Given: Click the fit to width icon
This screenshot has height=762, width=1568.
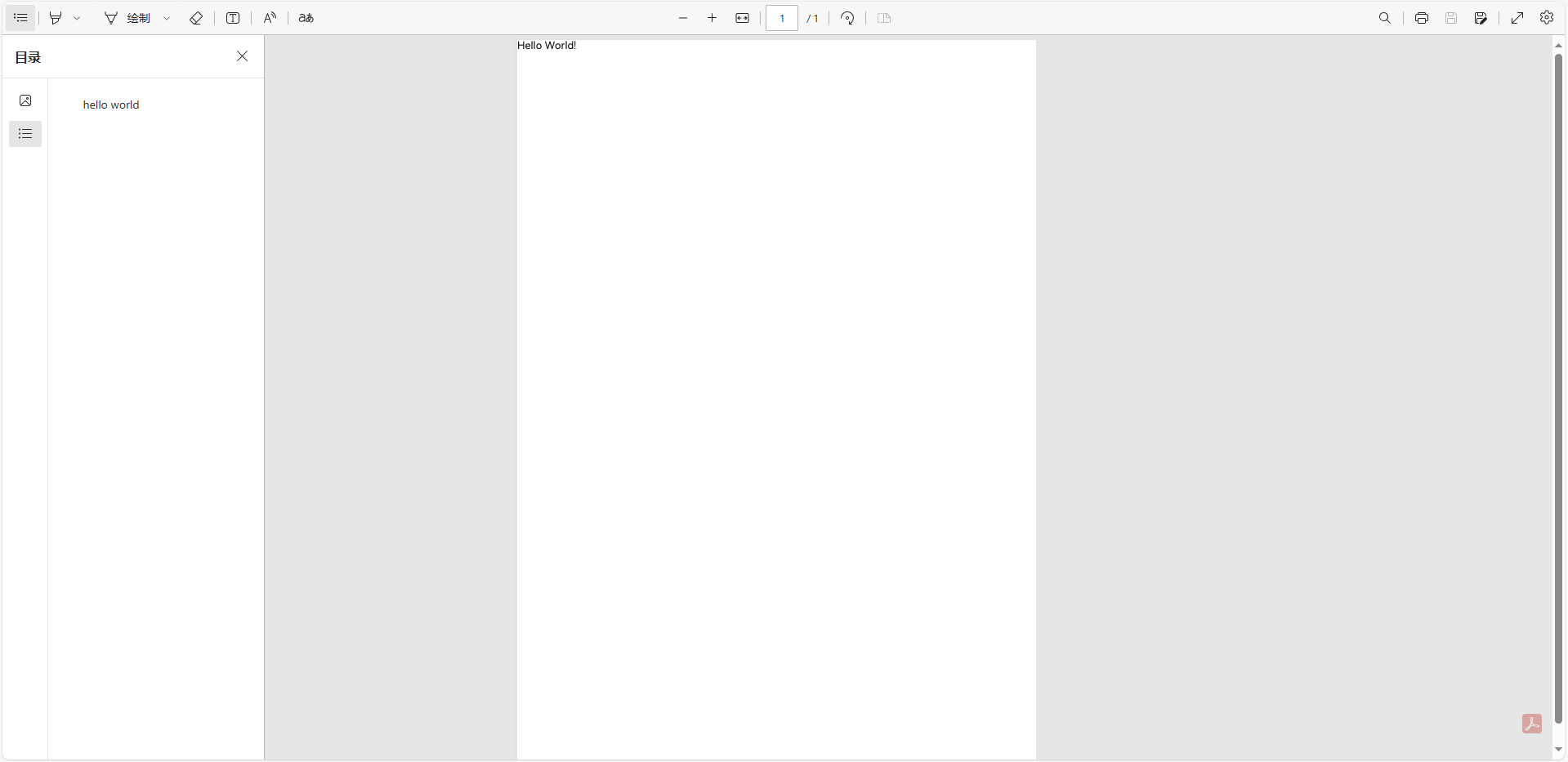Looking at the screenshot, I should [x=742, y=18].
